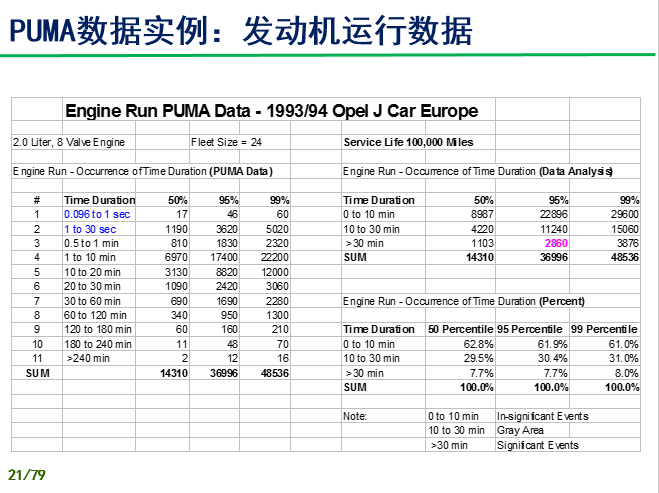Click the value 6970 in row 4

point(176,257)
